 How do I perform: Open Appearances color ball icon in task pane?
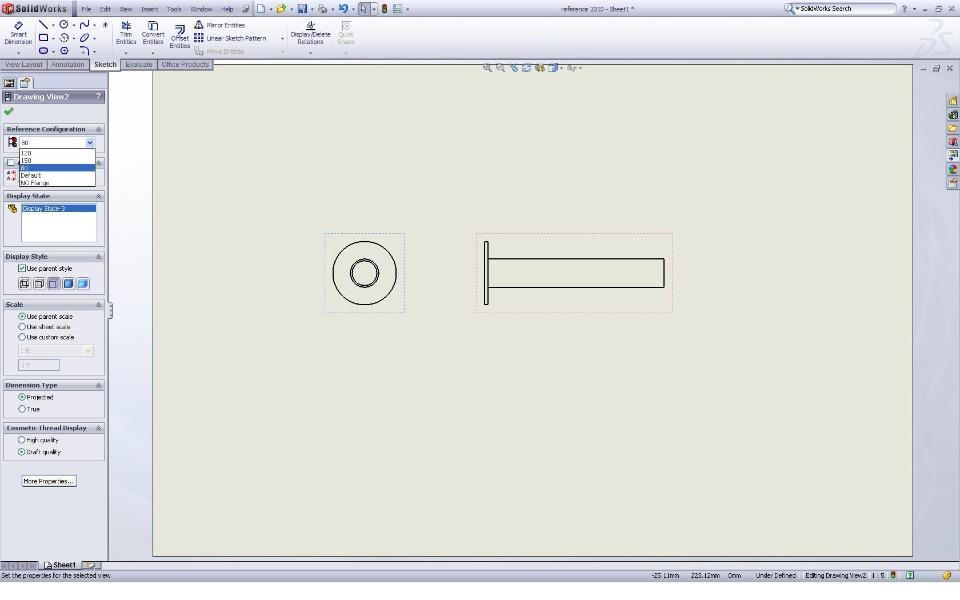coord(953,169)
